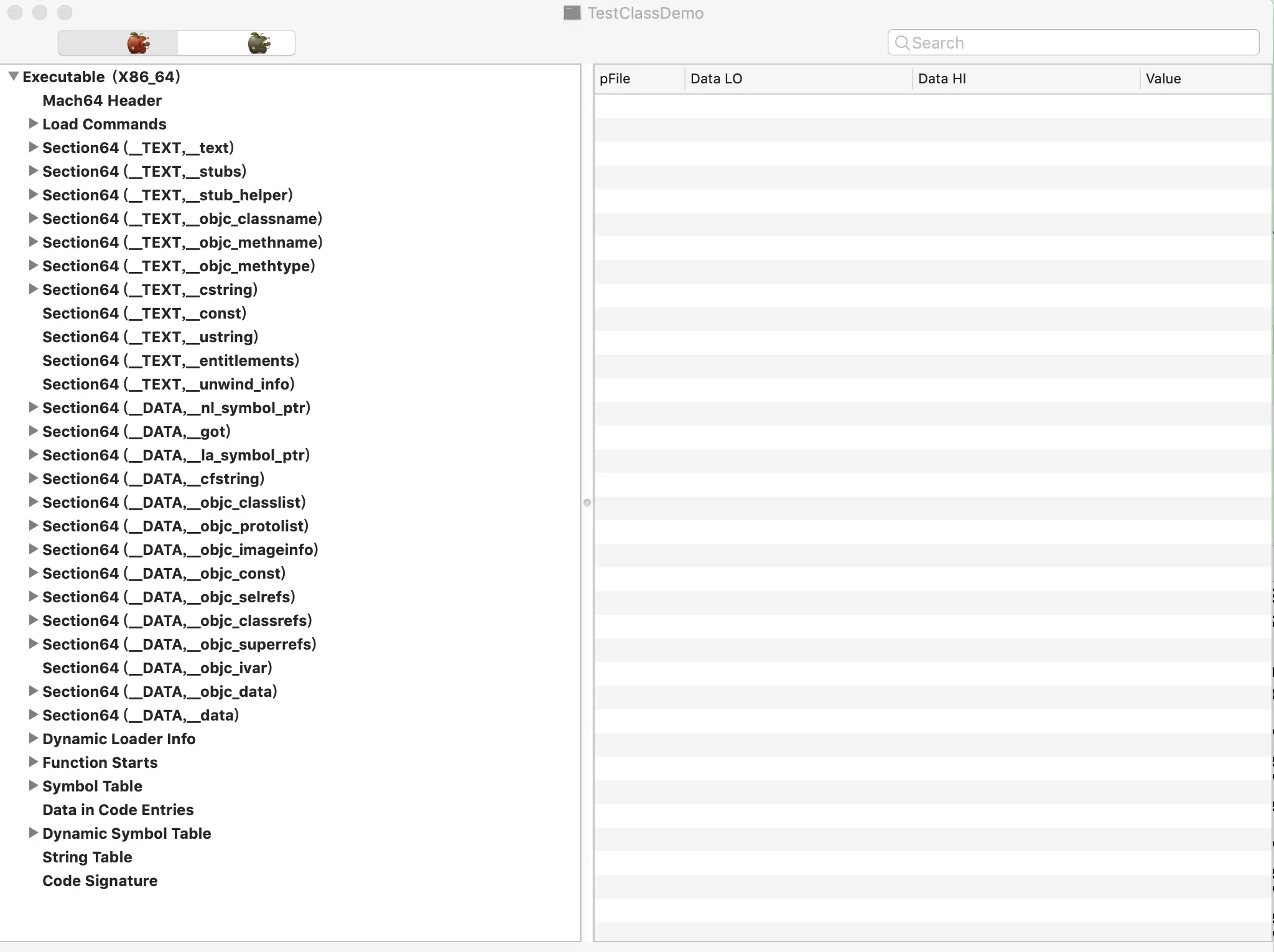This screenshot has height=952, width=1274.
Task: Expand the Load Commands tree node
Action: tap(34, 124)
